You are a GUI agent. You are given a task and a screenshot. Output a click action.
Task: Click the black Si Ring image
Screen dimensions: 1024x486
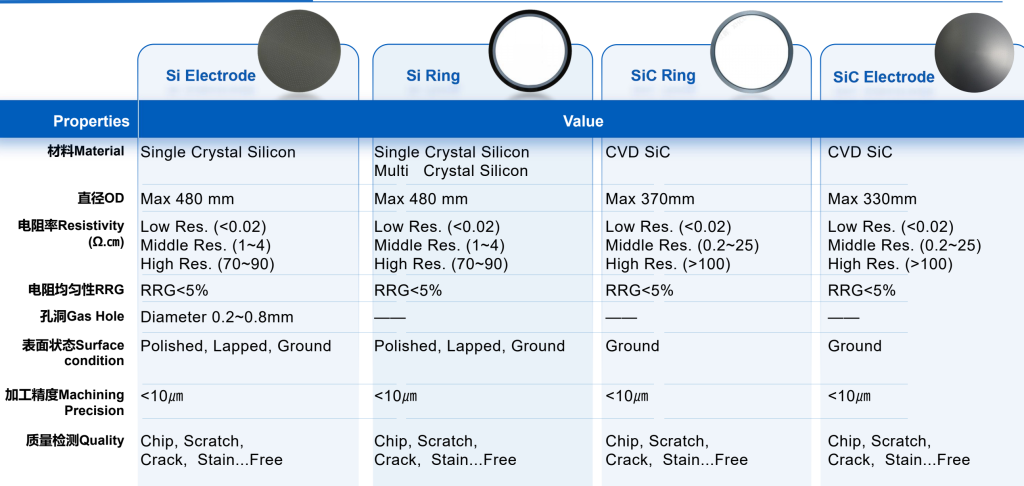[x=530, y=52]
